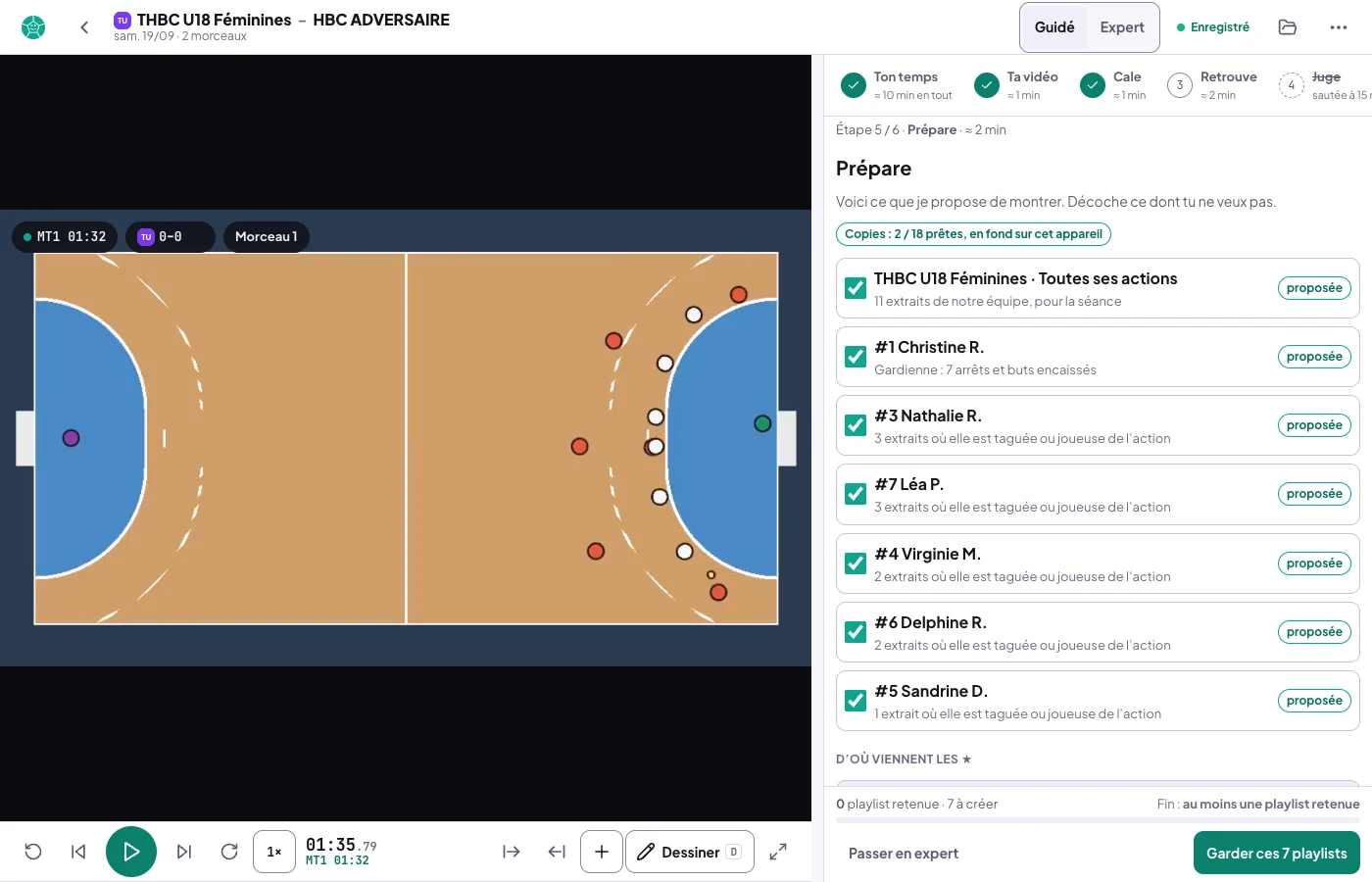Add a new item with the plus button
Image resolution: width=1372 pixels, height=882 pixels.
602,852
